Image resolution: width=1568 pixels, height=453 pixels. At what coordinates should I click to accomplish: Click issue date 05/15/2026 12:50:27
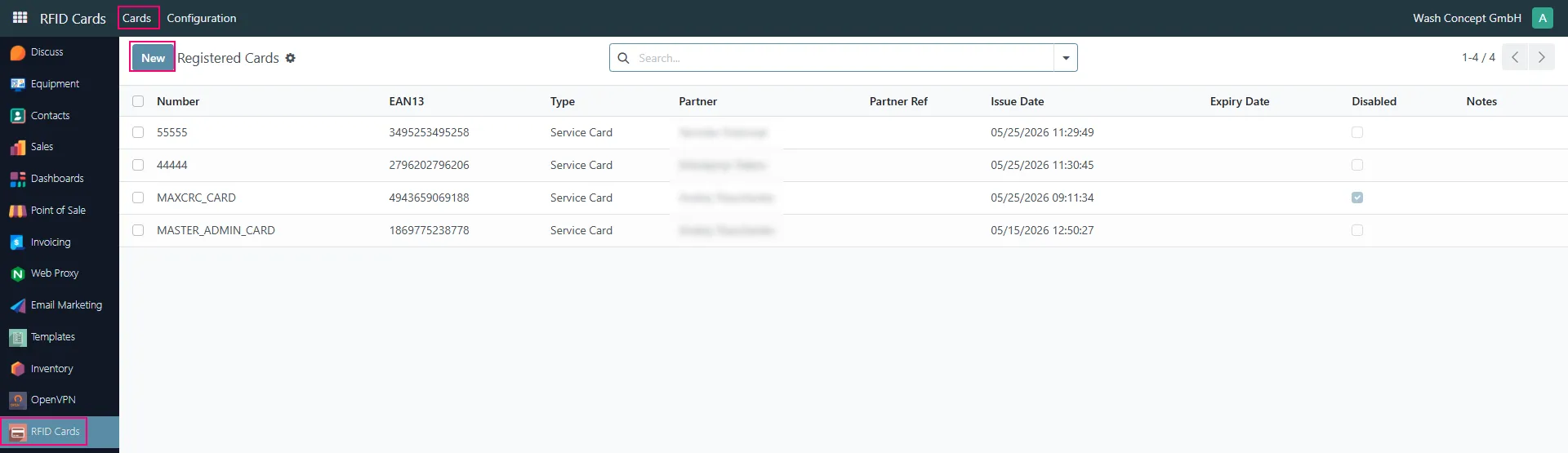1042,230
